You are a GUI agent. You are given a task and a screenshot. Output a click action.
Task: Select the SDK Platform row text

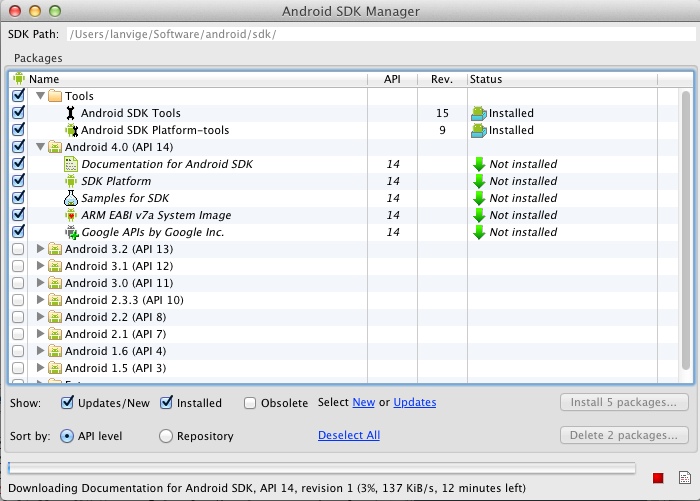point(116,181)
